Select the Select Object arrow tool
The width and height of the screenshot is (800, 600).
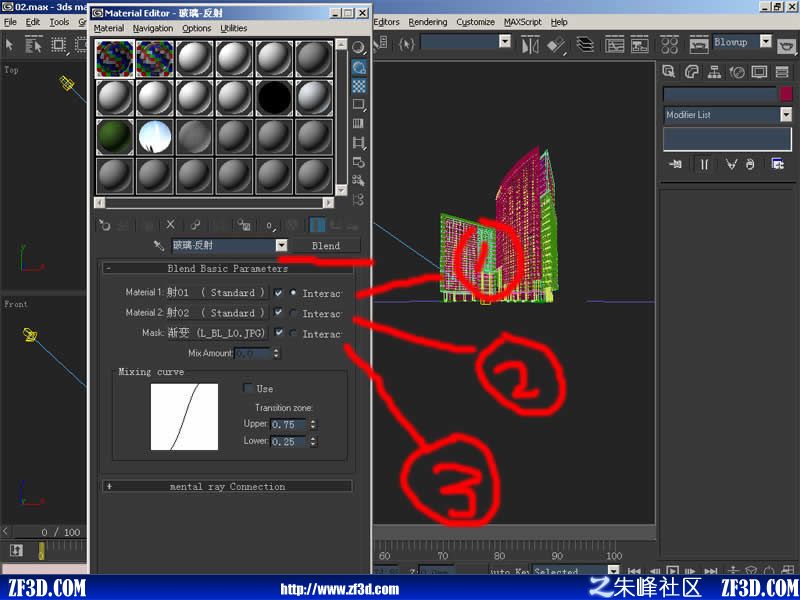pos(9,45)
